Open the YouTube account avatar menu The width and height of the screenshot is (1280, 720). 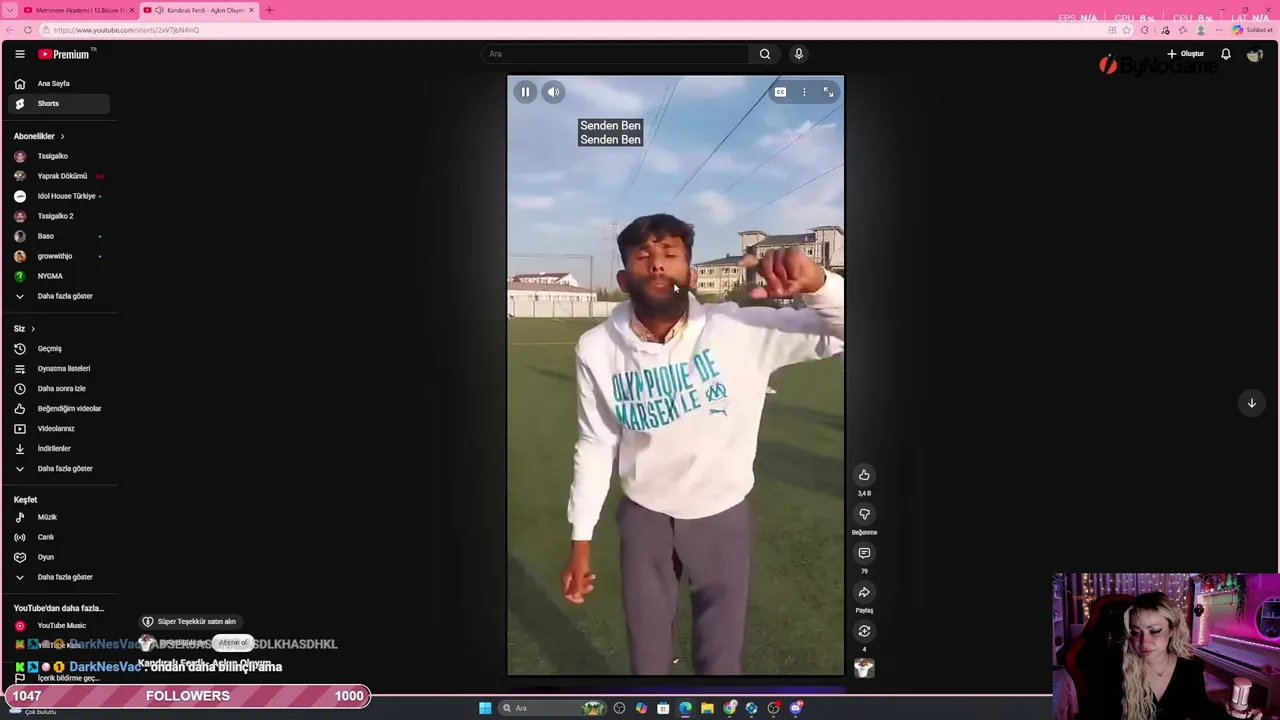[x=1254, y=55]
